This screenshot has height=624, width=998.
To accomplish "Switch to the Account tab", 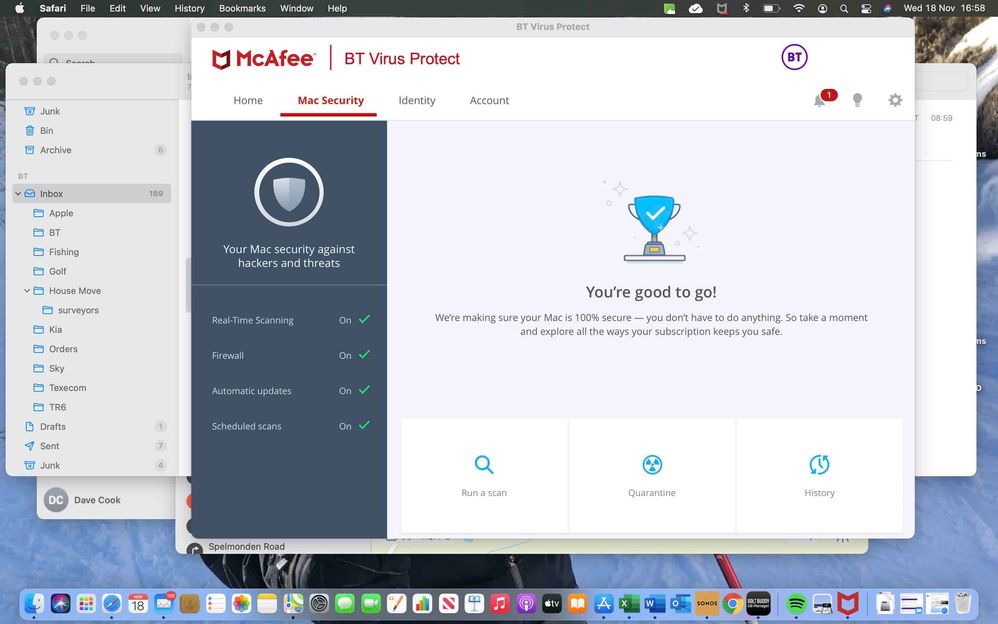I will coord(489,100).
